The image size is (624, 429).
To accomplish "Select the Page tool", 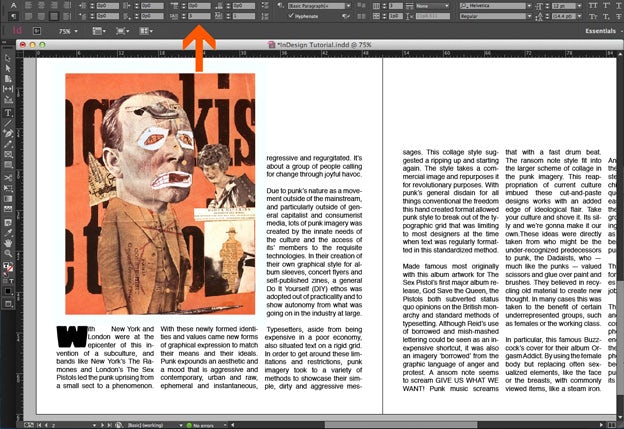I will pos(8,78).
